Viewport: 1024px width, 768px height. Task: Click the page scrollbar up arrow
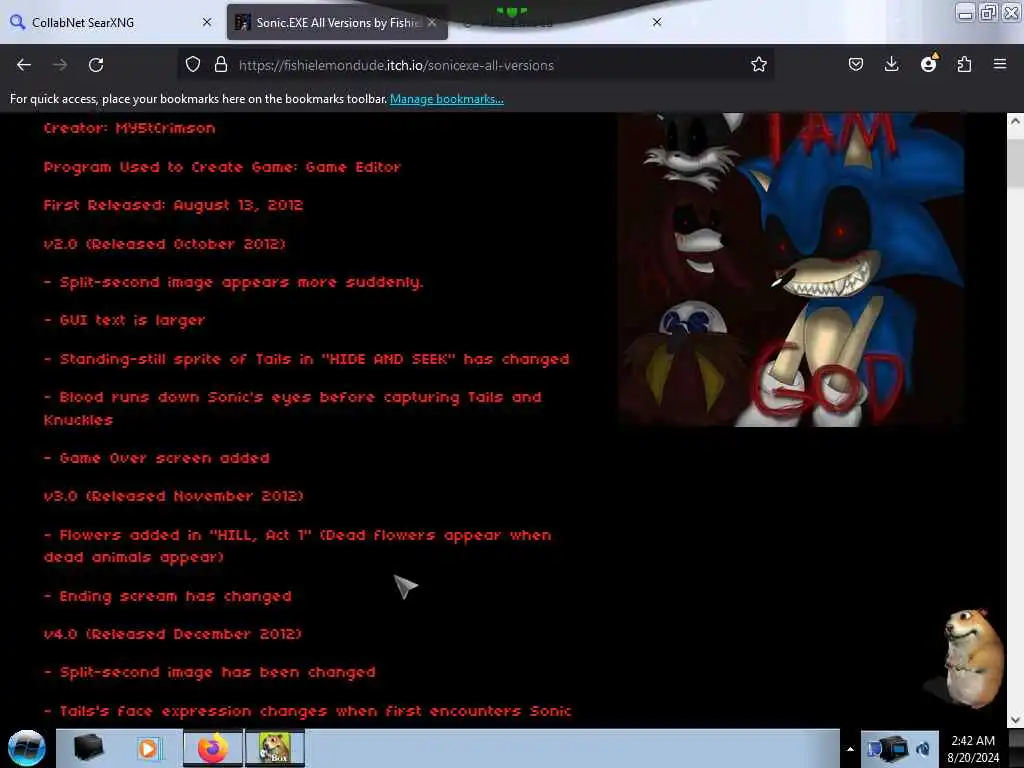(1015, 121)
